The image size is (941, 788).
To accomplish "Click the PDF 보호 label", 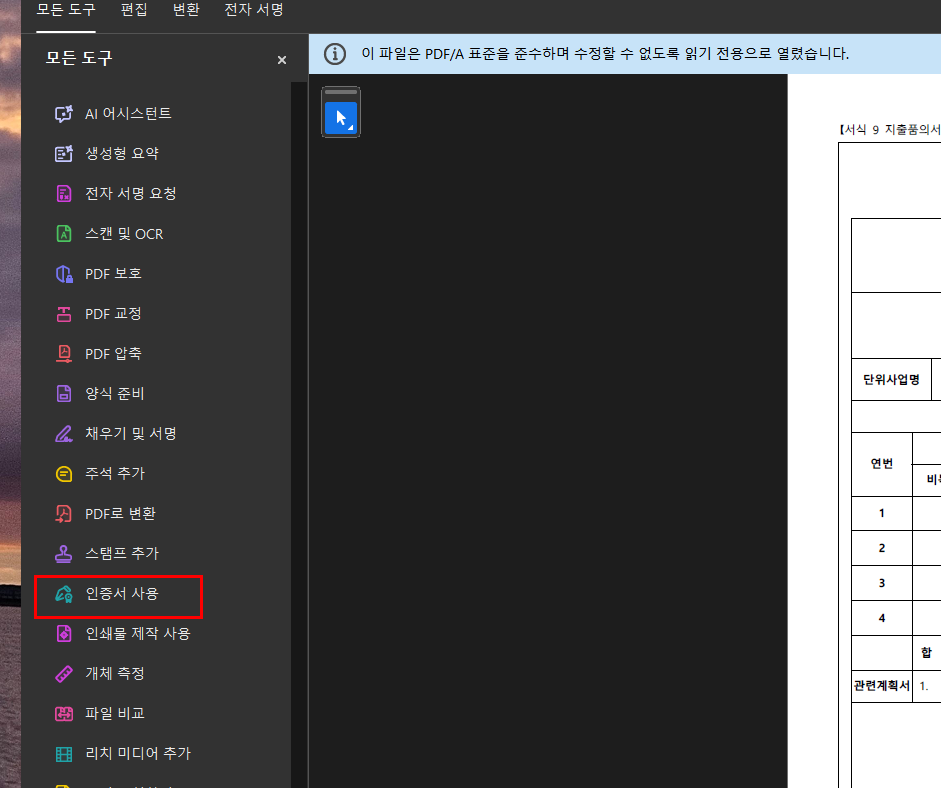I will 113,274.
